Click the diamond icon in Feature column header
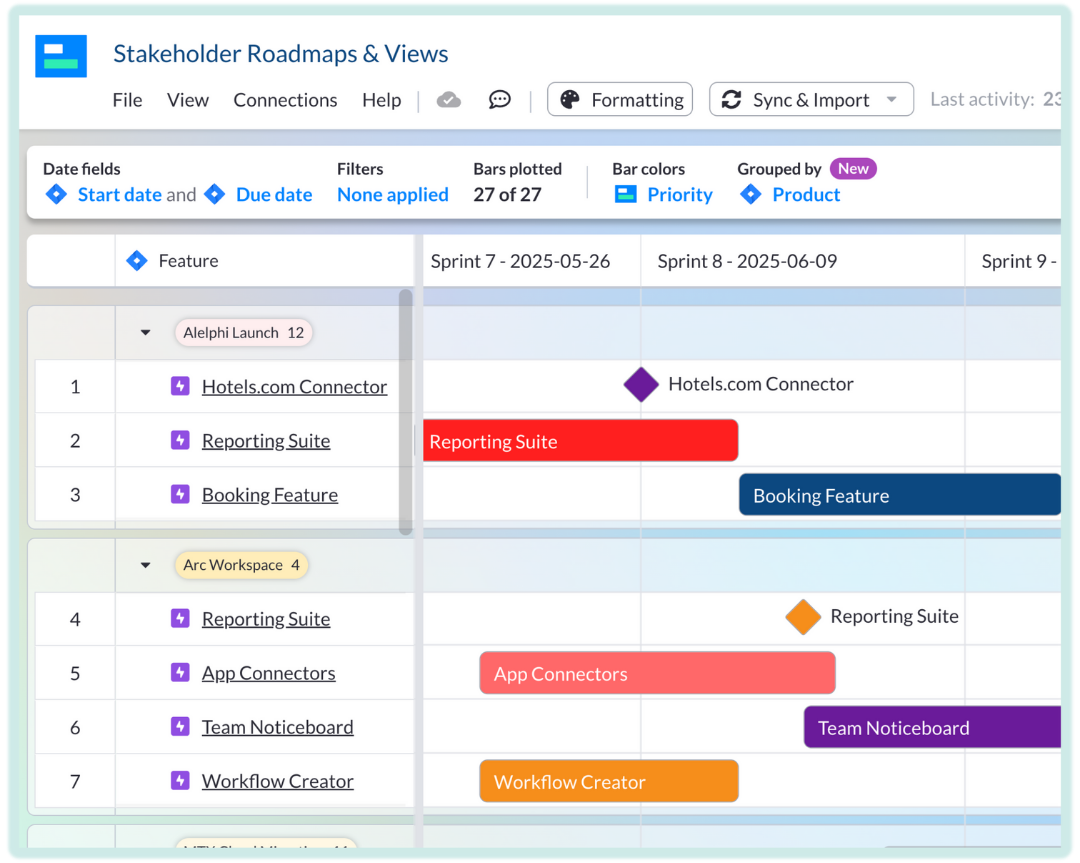1080x863 pixels. [x=137, y=260]
